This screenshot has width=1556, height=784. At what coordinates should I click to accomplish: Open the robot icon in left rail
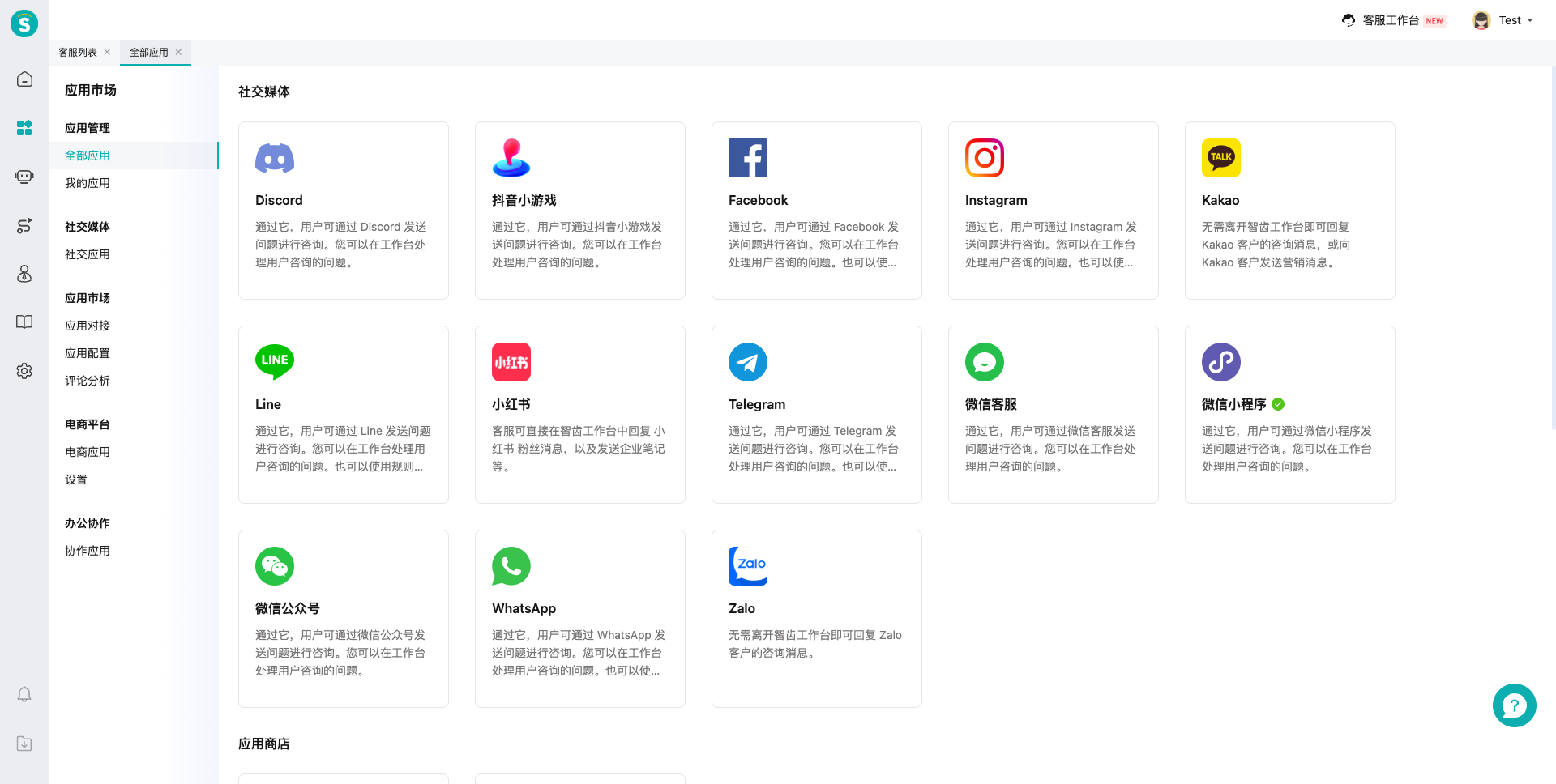click(x=24, y=177)
